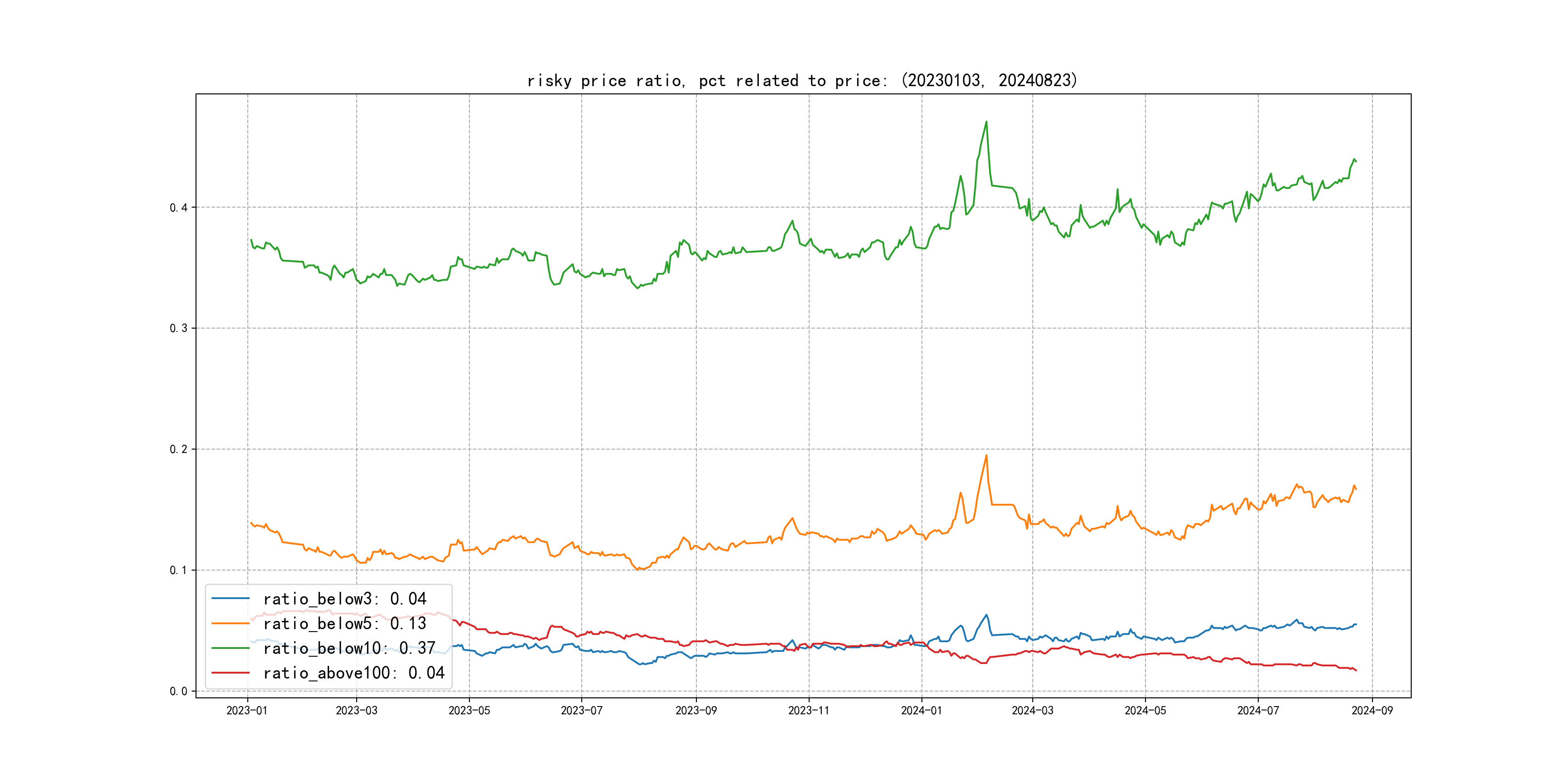Click the 2023-11 x-axis label
Screen dimensions: 1568x784
[x=808, y=711]
